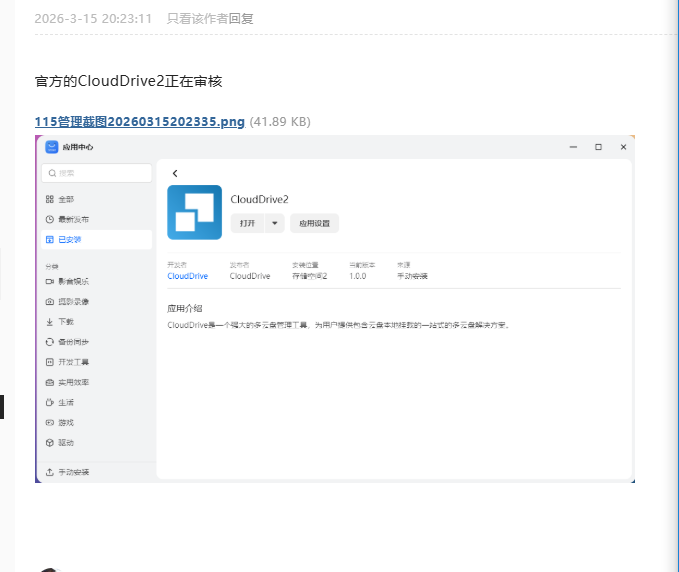Viewport: 679px width, 572px height.
Task: Click the 实用效率 toolbox icon
Action: (50, 382)
